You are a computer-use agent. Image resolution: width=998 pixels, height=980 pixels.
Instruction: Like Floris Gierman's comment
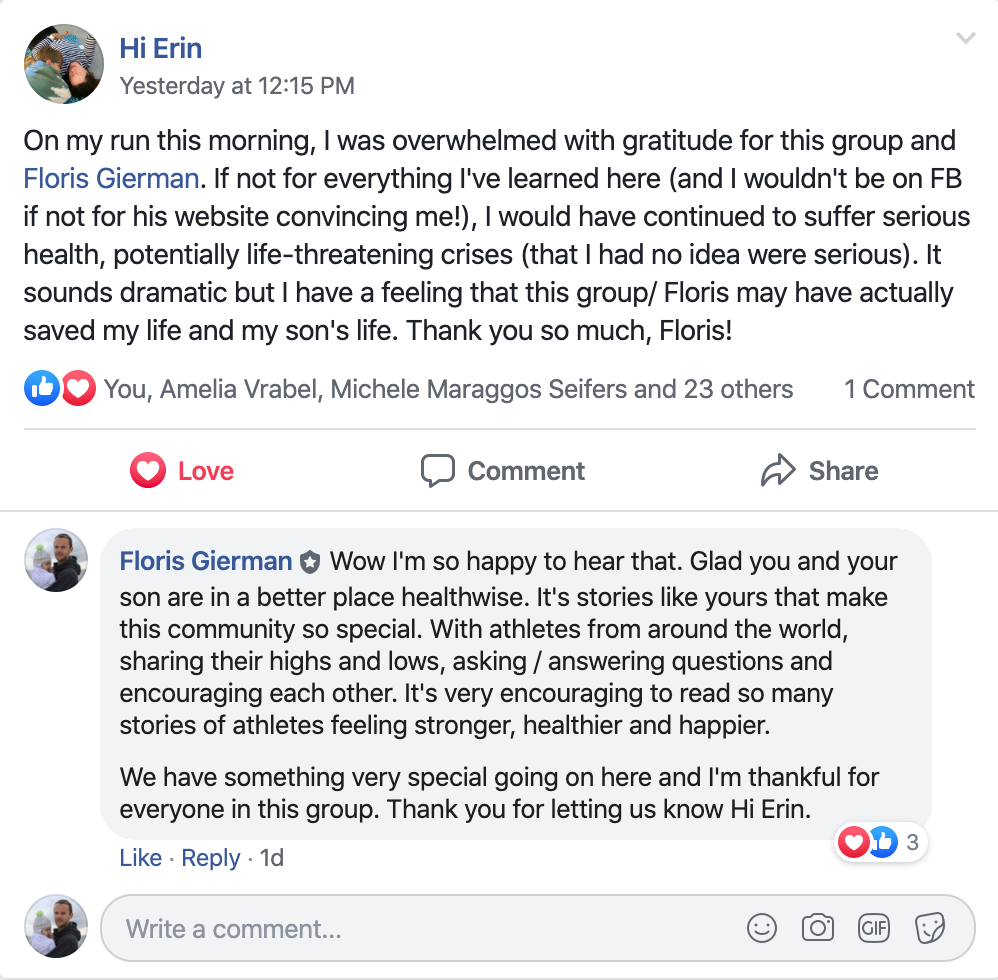(140, 858)
